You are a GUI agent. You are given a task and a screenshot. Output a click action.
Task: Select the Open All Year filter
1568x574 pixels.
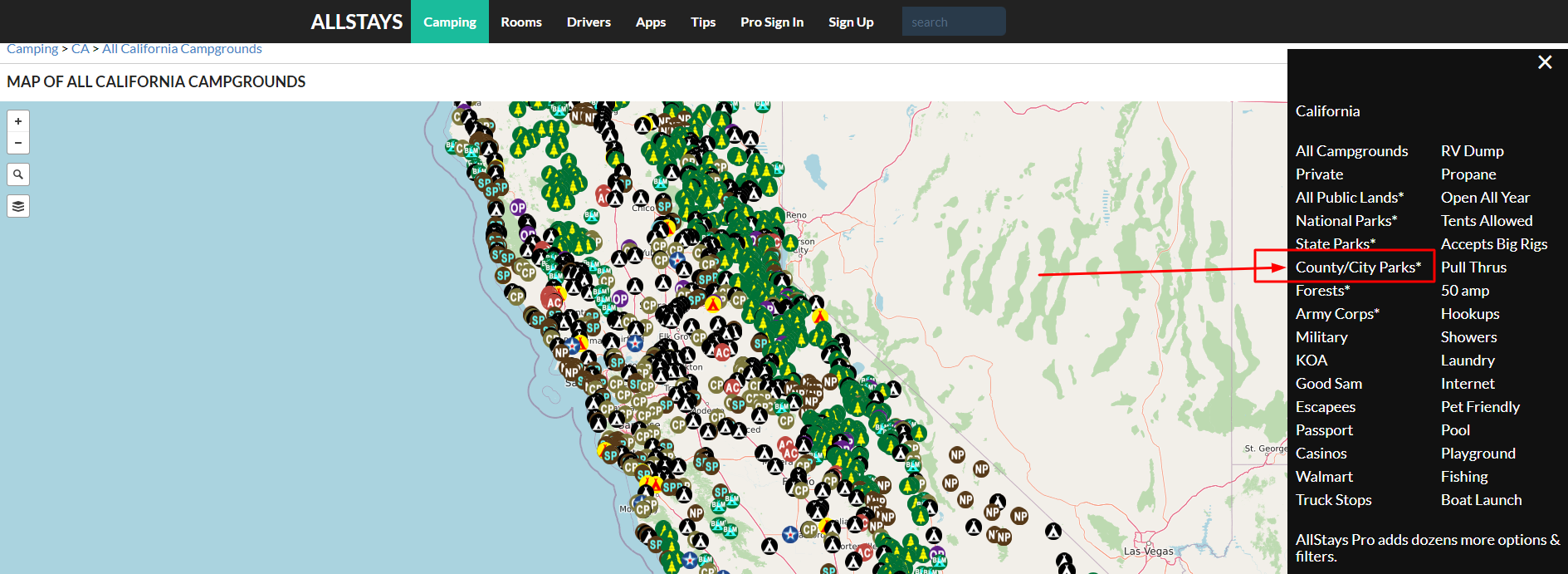tap(1485, 198)
